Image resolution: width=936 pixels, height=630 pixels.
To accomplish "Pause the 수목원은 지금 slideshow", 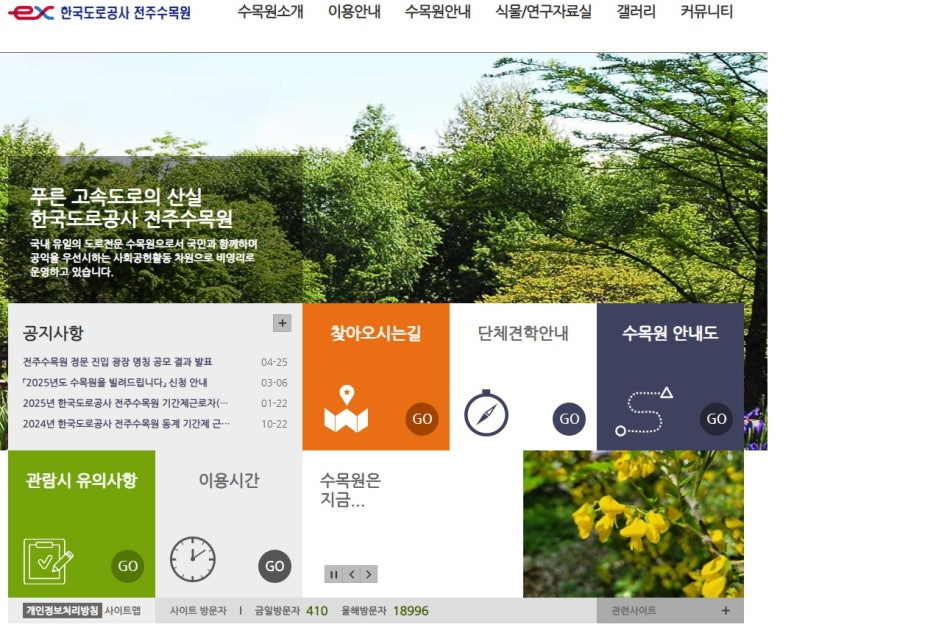I will pos(333,574).
